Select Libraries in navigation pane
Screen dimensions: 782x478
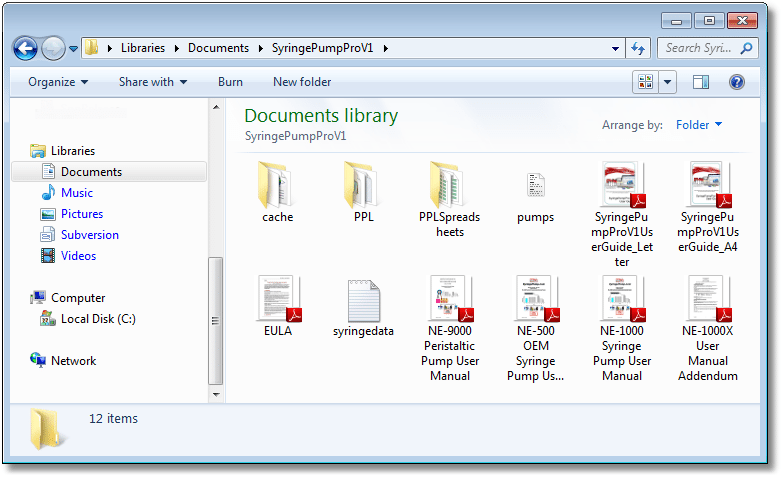click(x=73, y=151)
